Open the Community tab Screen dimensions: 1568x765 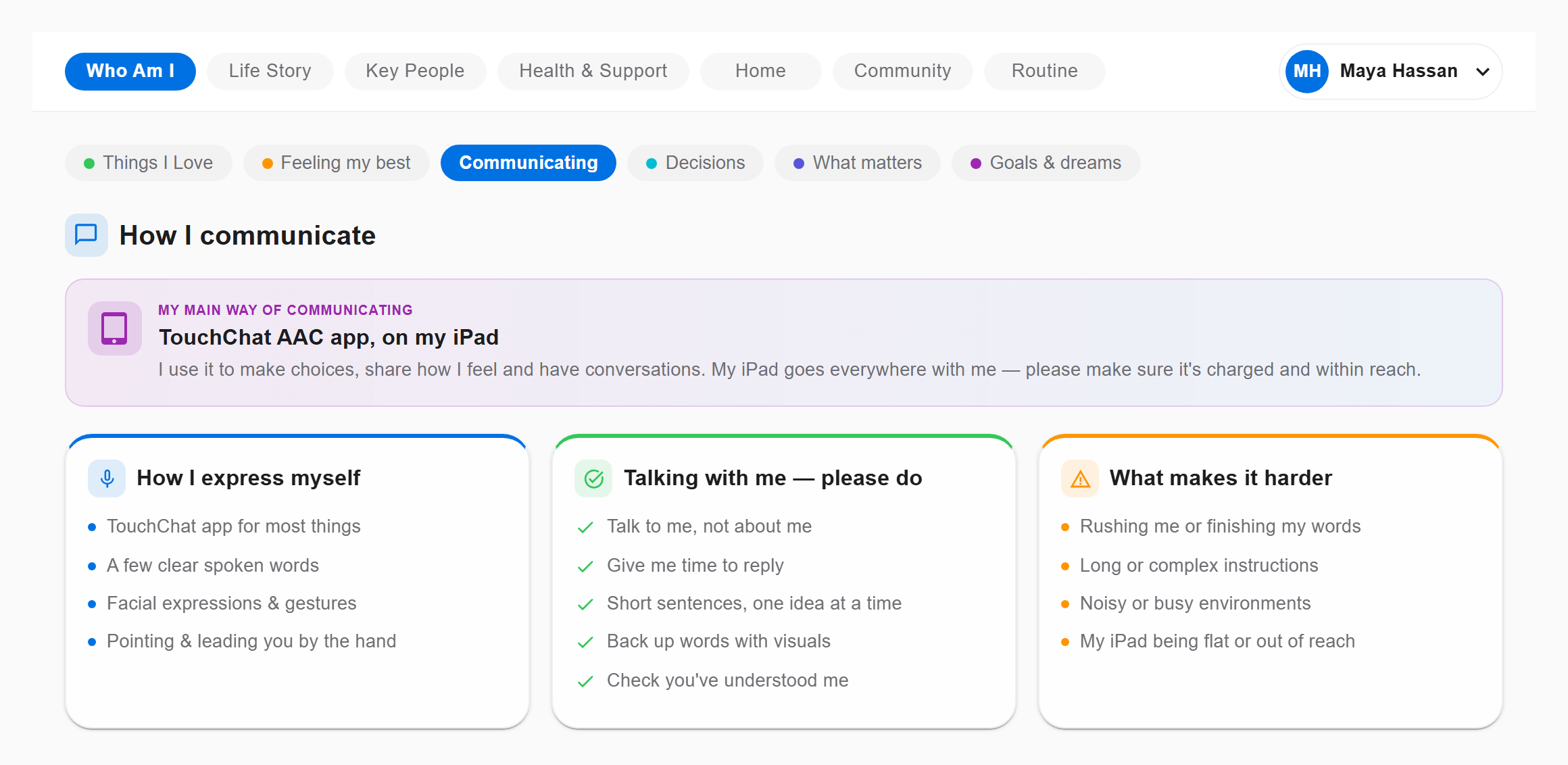click(x=902, y=71)
